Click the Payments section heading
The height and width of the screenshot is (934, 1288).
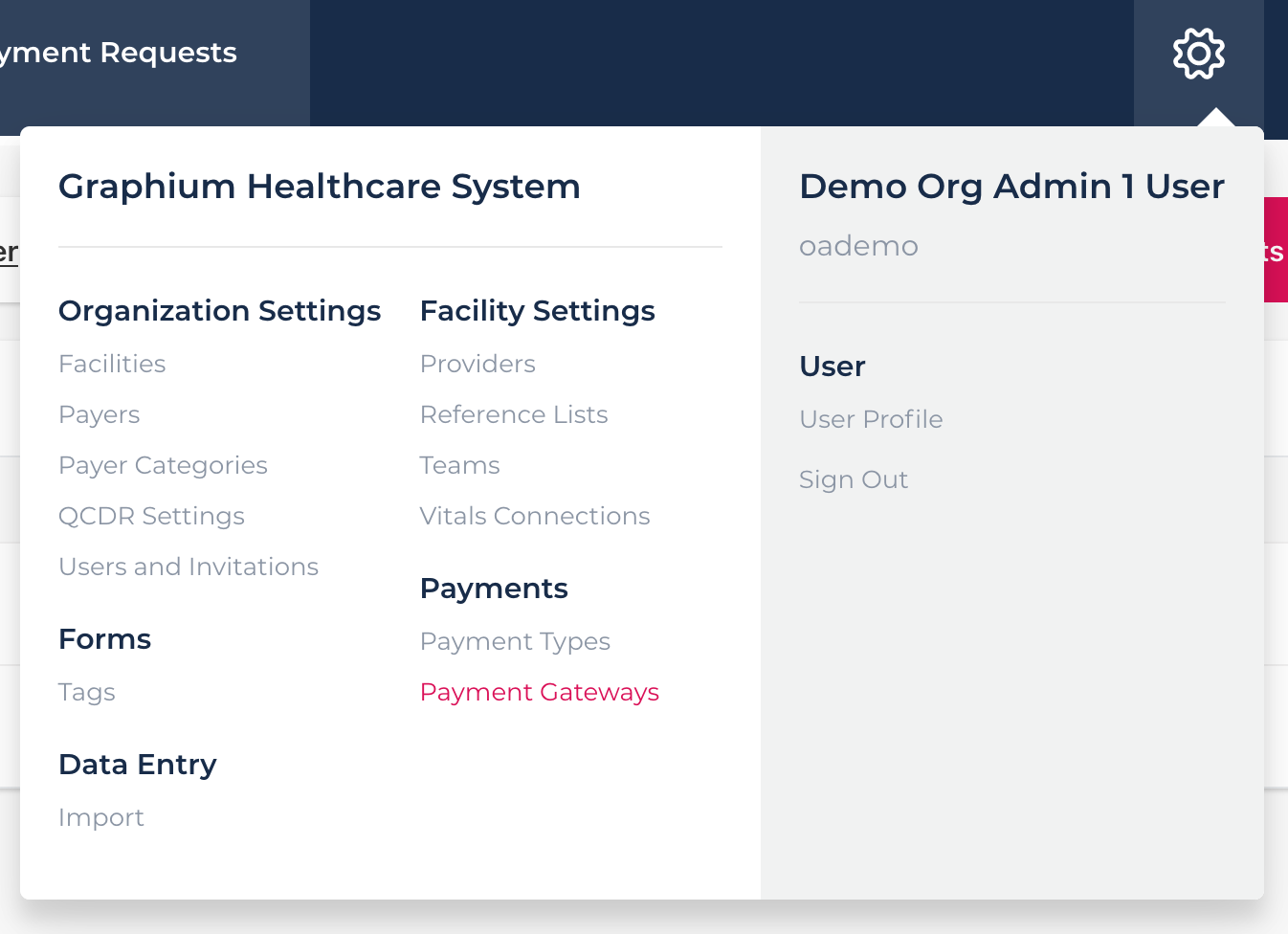494,589
